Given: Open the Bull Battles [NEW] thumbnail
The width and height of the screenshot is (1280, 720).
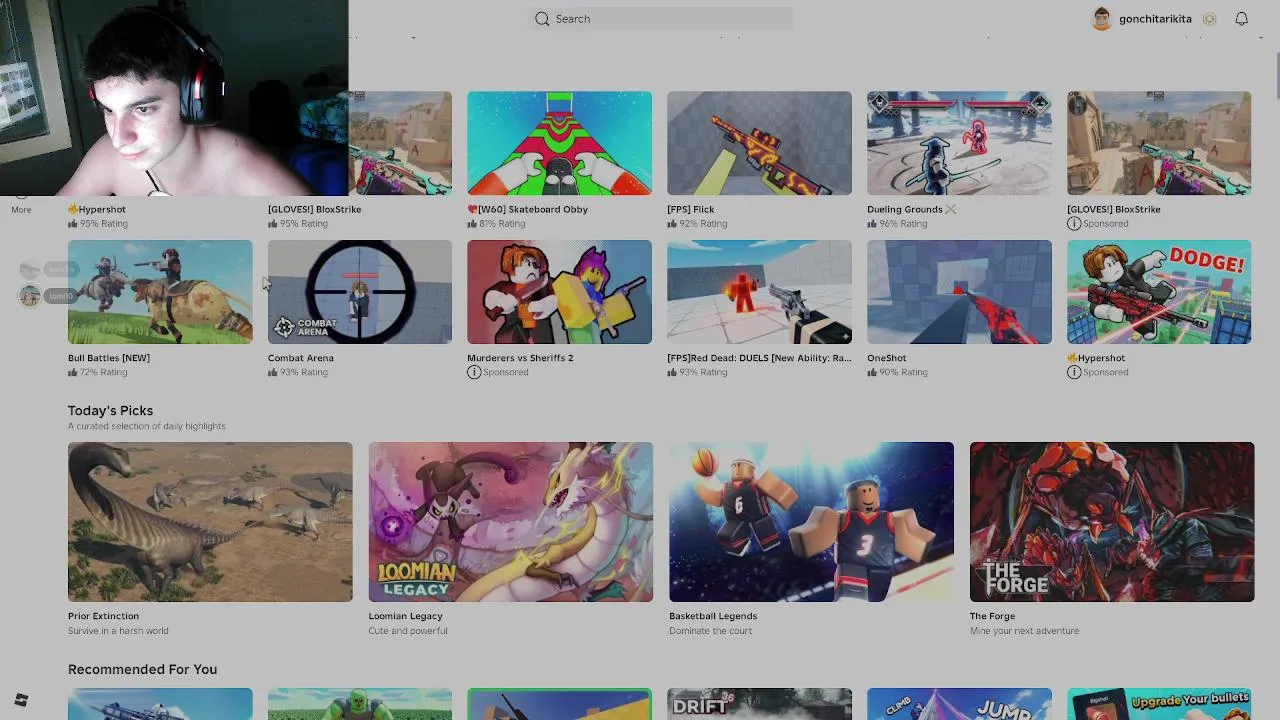Looking at the screenshot, I should pos(160,292).
